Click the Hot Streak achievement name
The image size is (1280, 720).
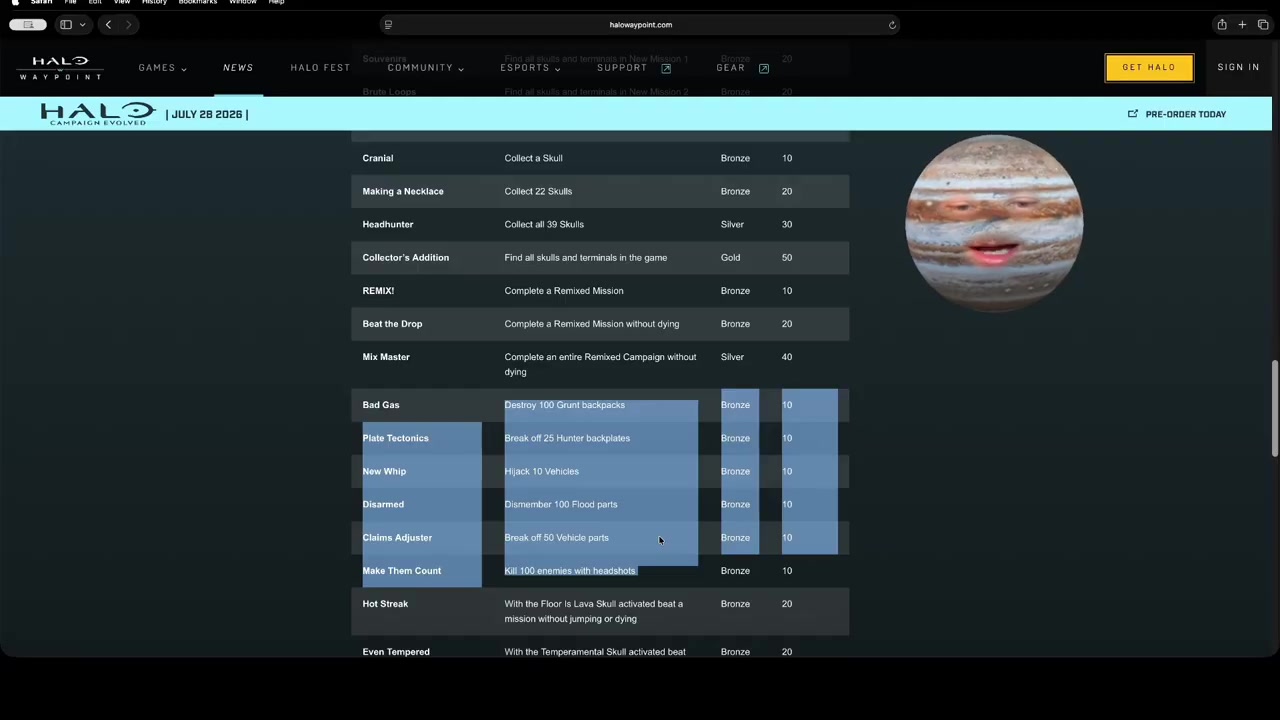coord(385,604)
